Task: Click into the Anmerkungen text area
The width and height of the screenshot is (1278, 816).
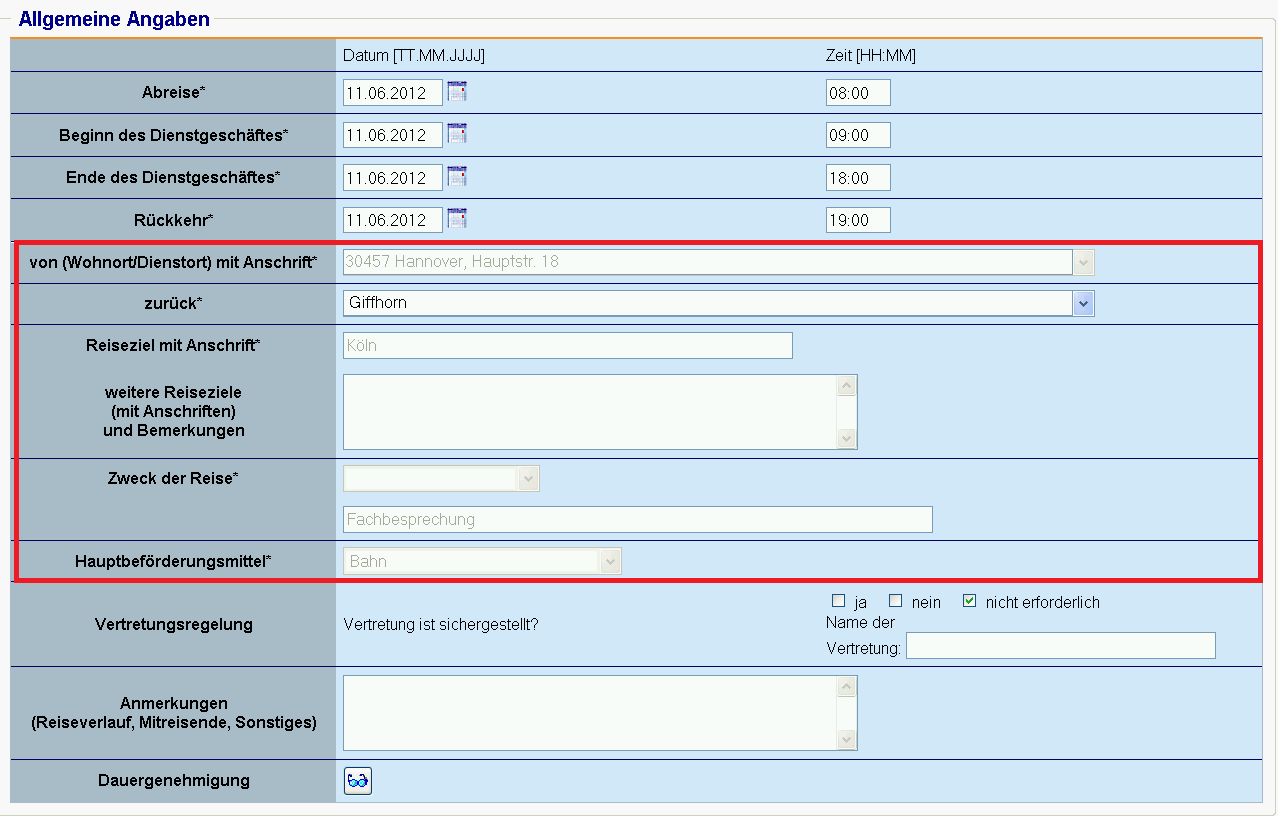Action: (590, 713)
